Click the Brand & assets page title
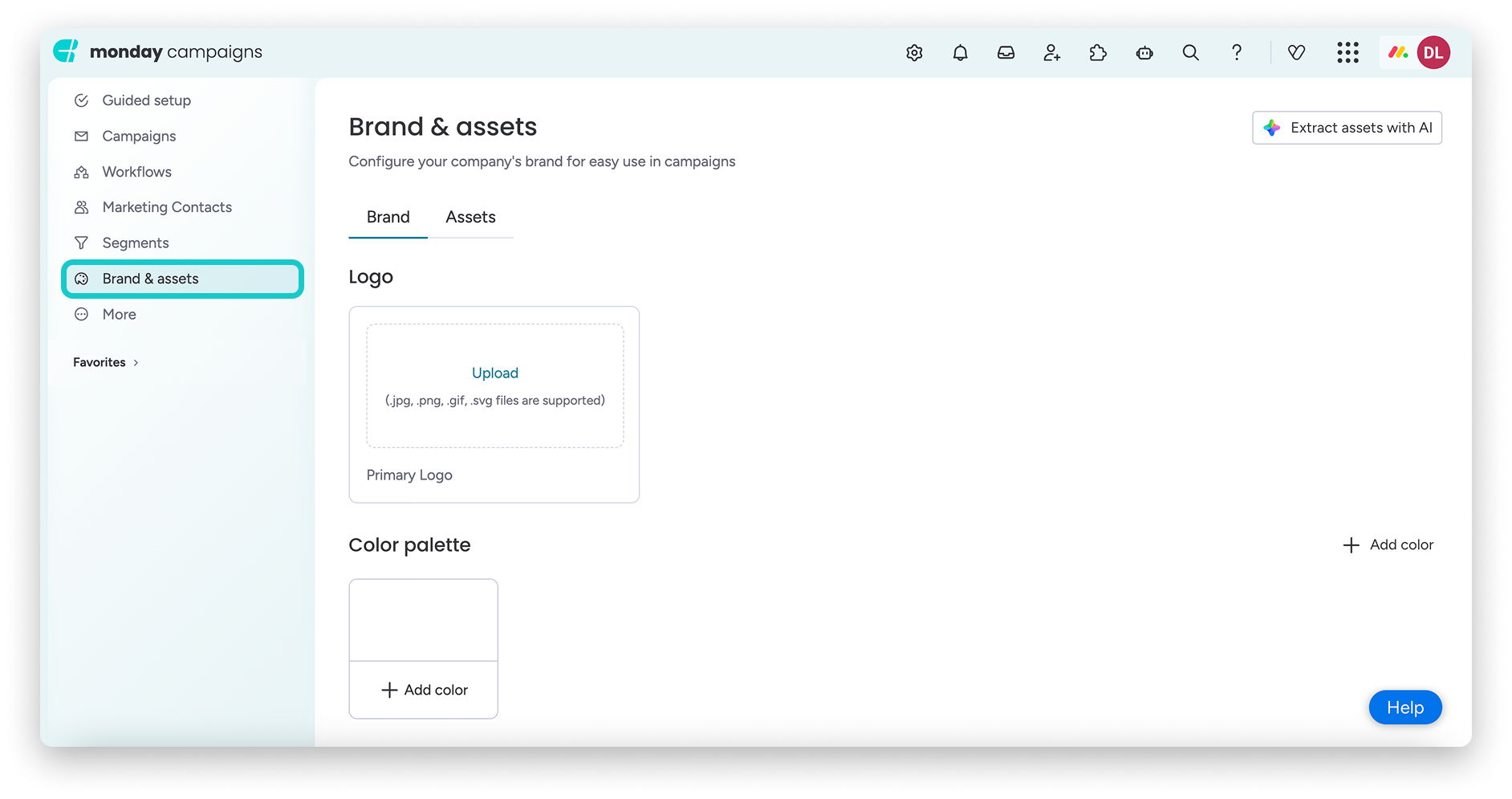 point(443,127)
